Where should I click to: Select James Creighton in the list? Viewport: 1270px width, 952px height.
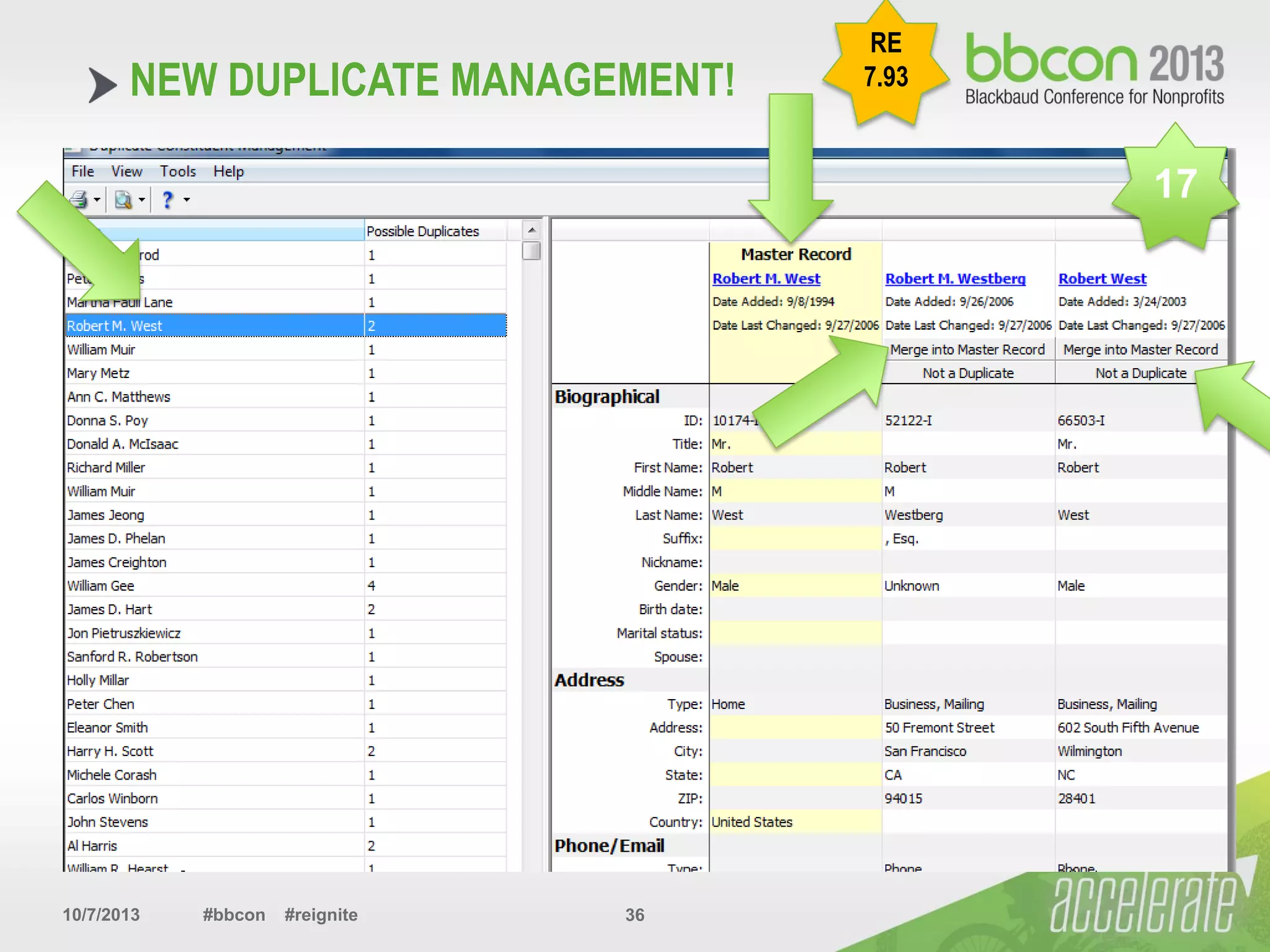coord(286,562)
